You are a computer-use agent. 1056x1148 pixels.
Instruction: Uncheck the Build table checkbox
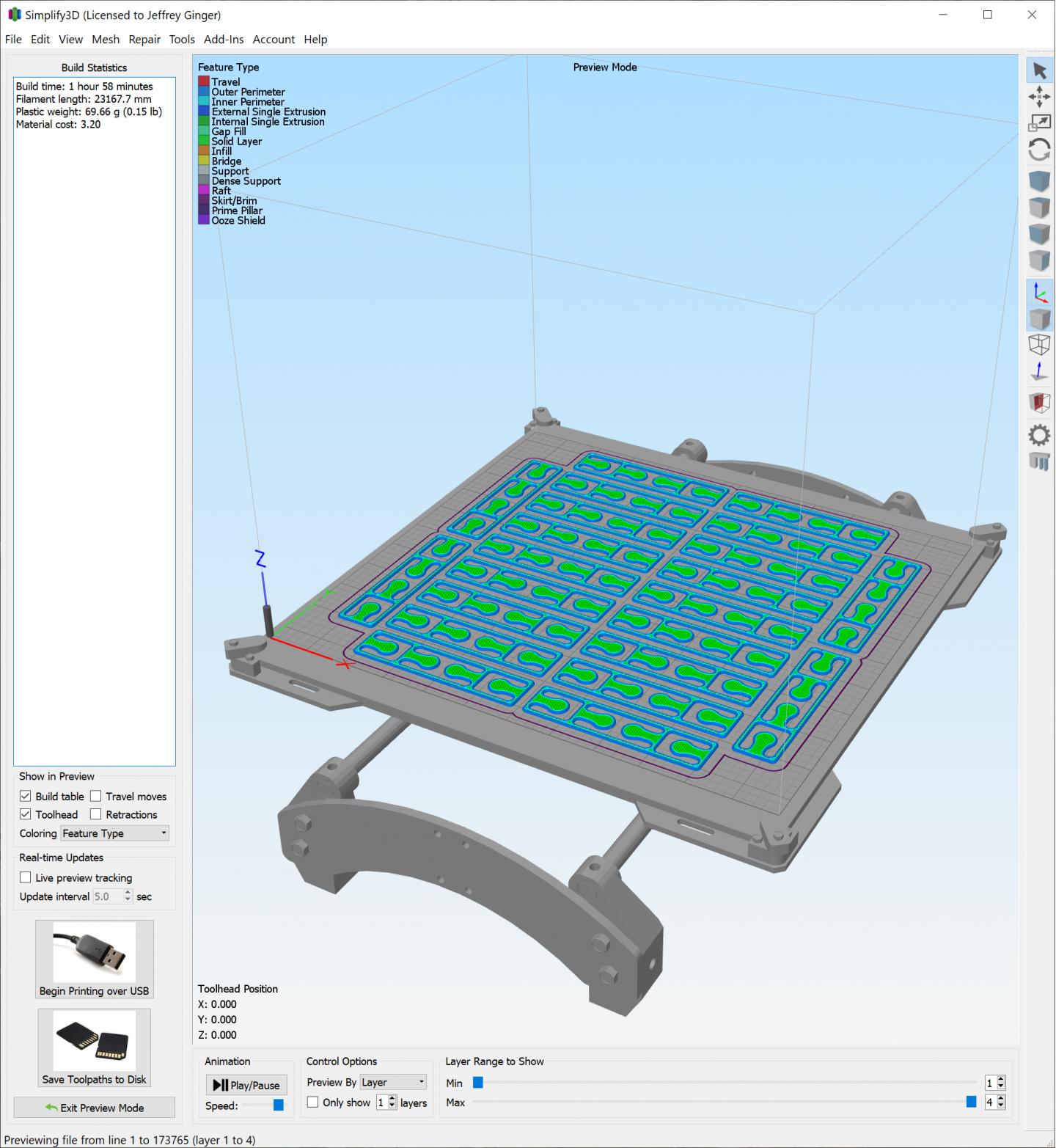tap(26, 796)
